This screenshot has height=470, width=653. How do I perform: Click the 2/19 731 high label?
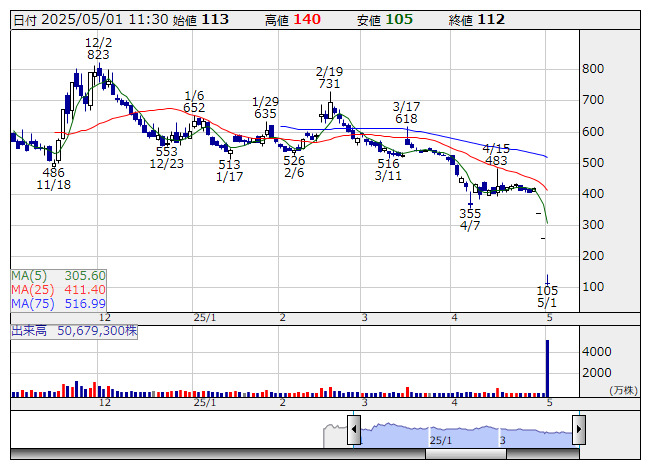329,78
